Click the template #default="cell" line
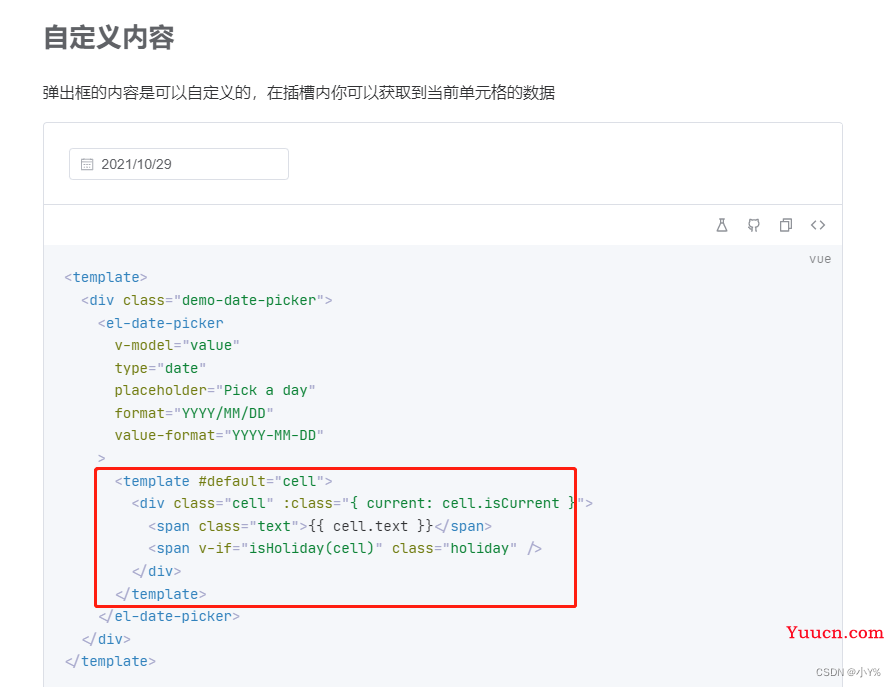This screenshot has width=896, height=687. pos(223,481)
